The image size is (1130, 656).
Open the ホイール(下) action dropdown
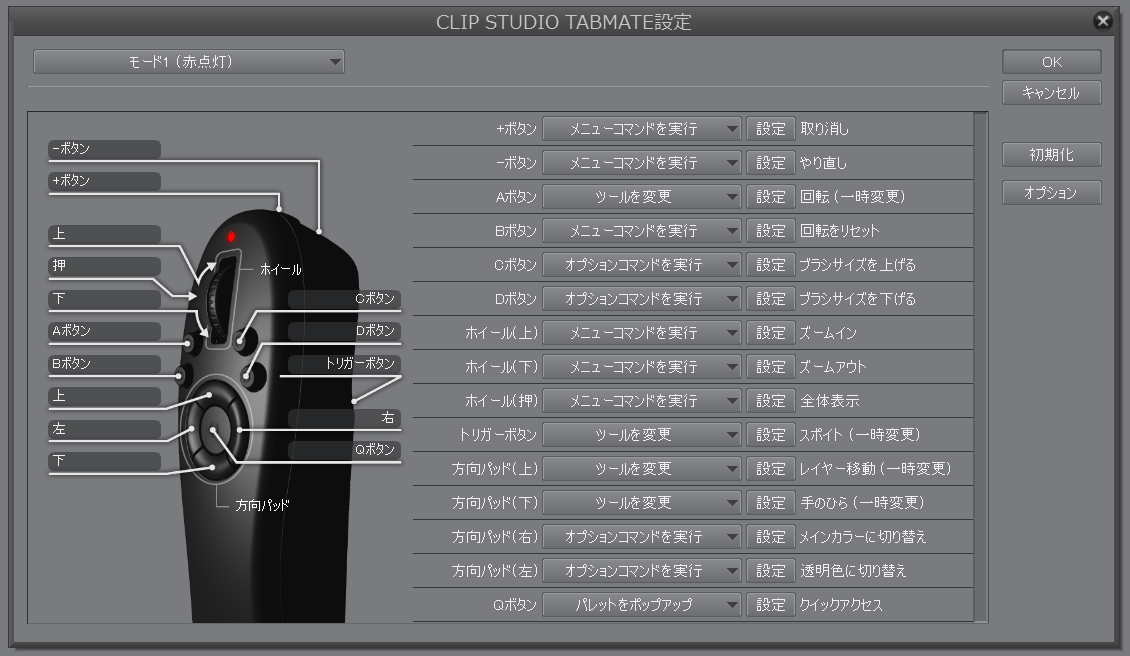click(x=641, y=367)
